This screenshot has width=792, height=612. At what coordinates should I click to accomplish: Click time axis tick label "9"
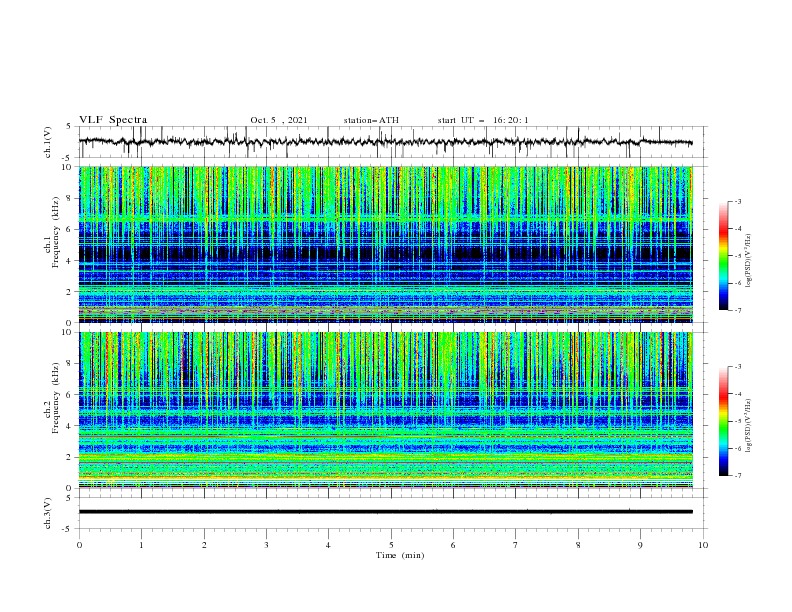(640, 545)
